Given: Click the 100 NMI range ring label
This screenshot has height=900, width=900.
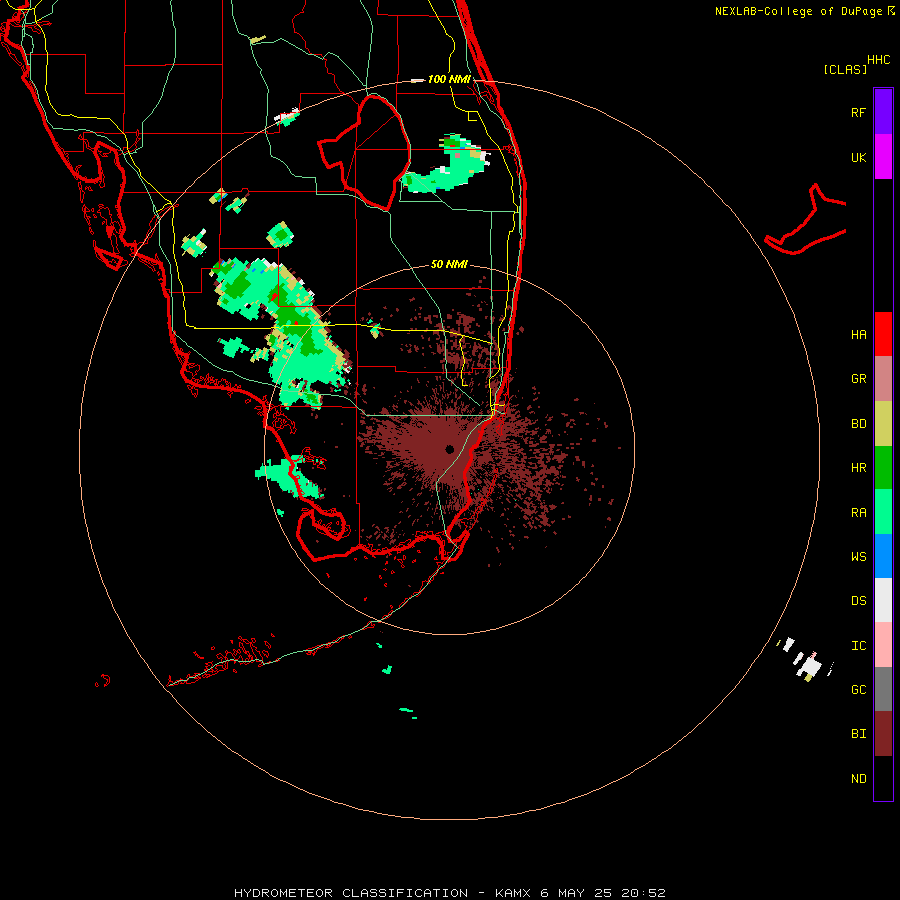Looking at the screenshot, I should [449, 79].
